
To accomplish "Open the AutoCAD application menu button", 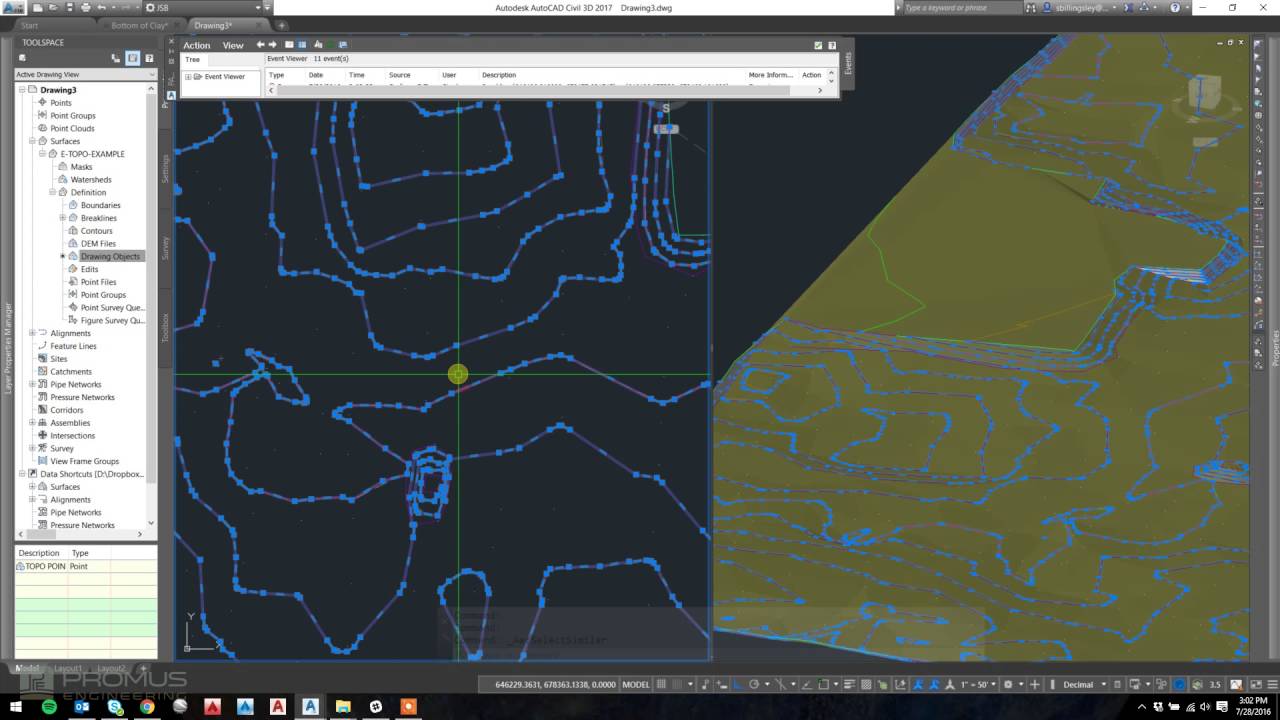I will 12,8.
